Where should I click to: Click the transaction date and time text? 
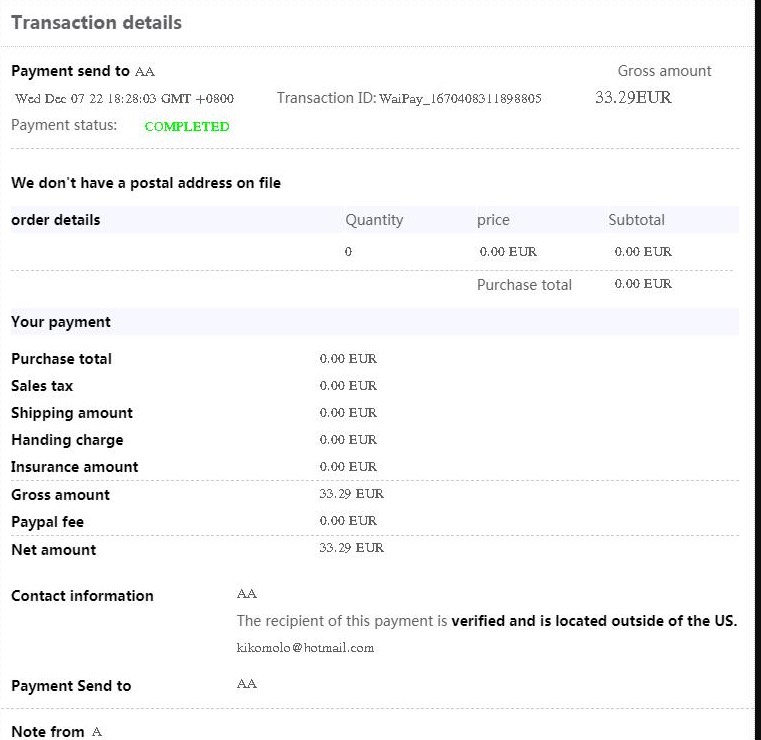point(124,99)
